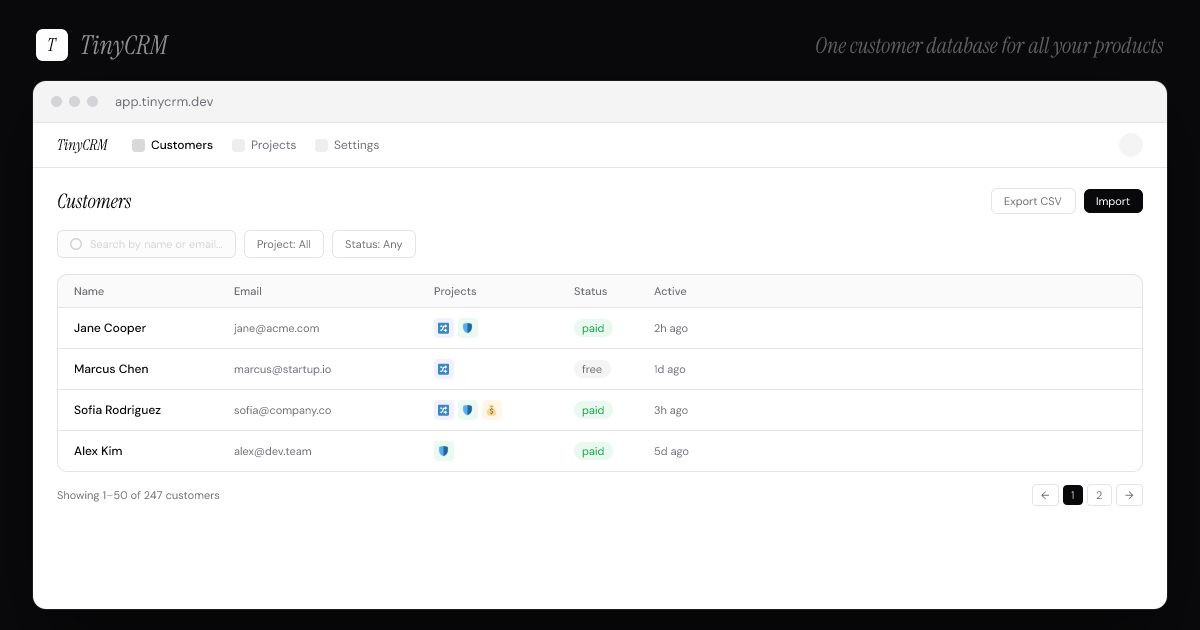This screenshot has height=630, width=1200.
Task: Click the paid status badge for Alex Kim
Action: pos(593,451)
